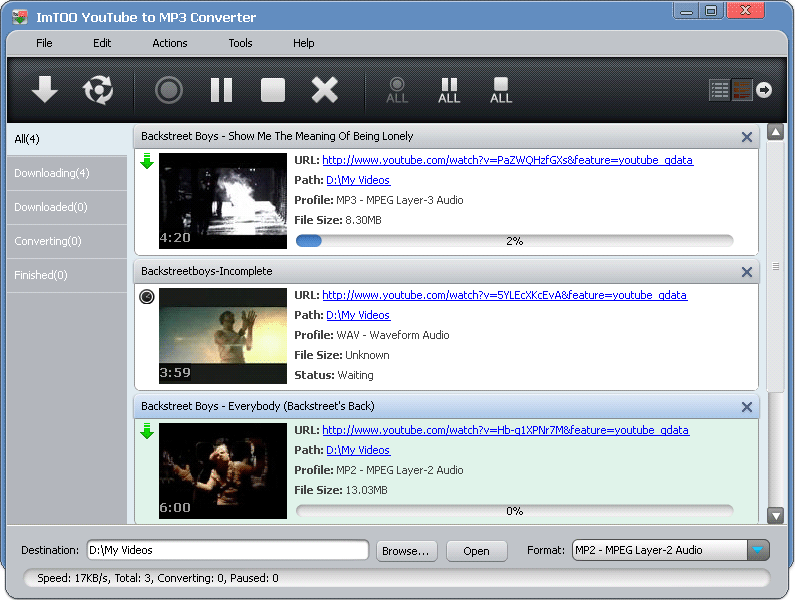Click the status bar speed text
Image resolution: width=795 pixels, height=600 pixels.
coord(158,578)
